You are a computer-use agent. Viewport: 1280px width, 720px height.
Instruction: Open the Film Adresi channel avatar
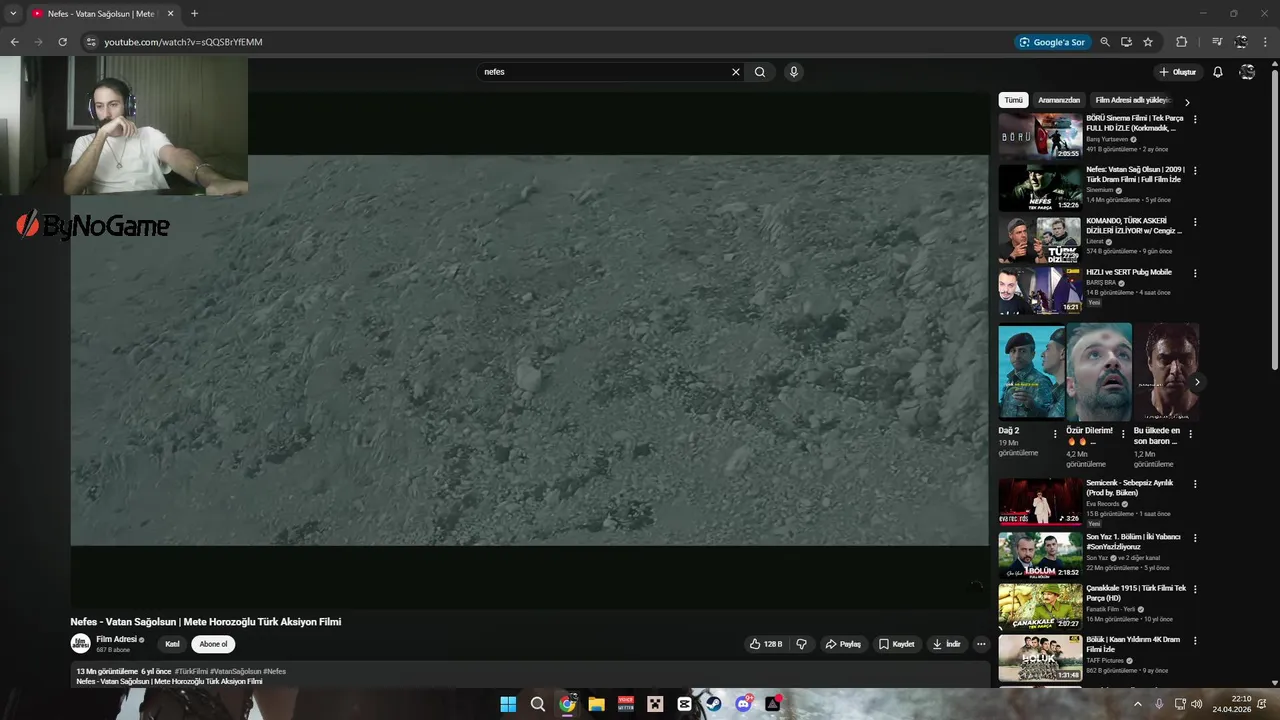point(80,644)
